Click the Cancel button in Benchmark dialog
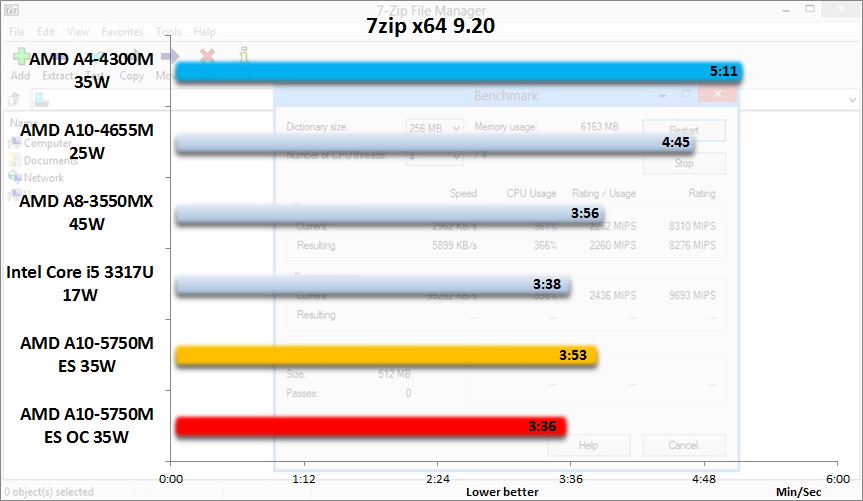This screenshot has height=501, width=863. [684, 445]
